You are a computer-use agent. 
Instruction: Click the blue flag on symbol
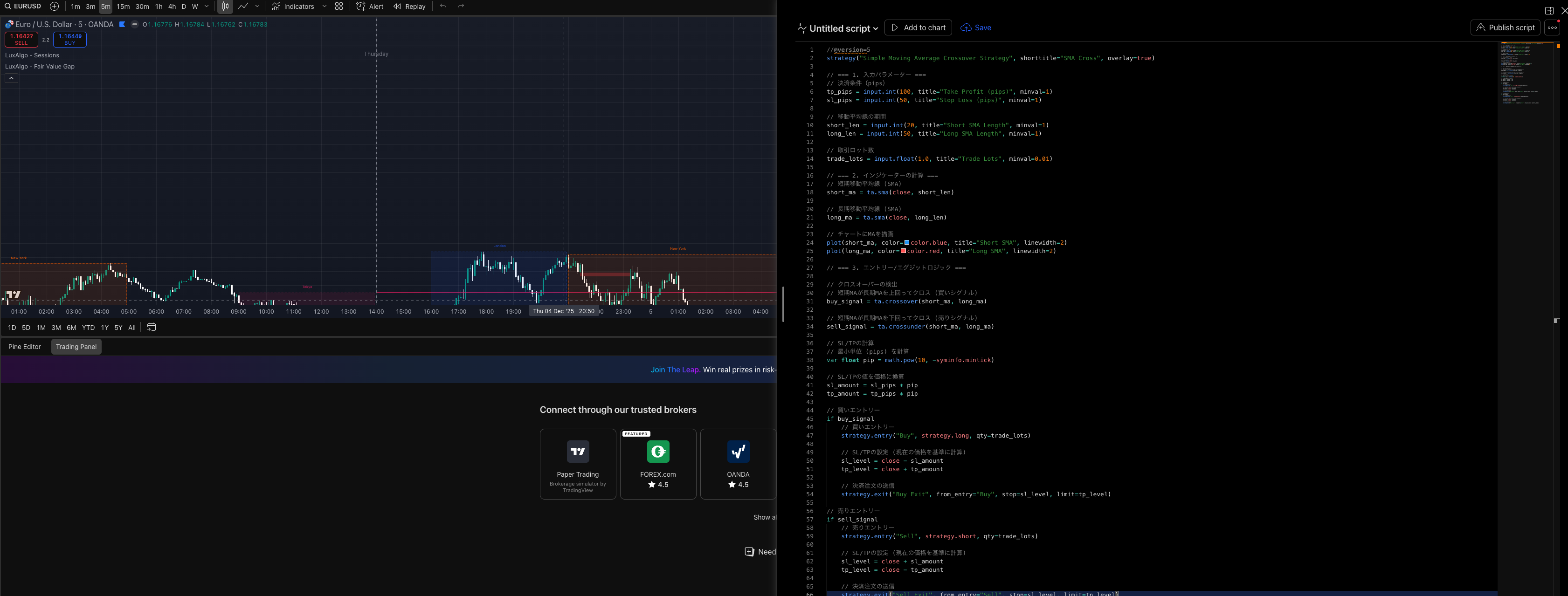[x=122, y=24]
